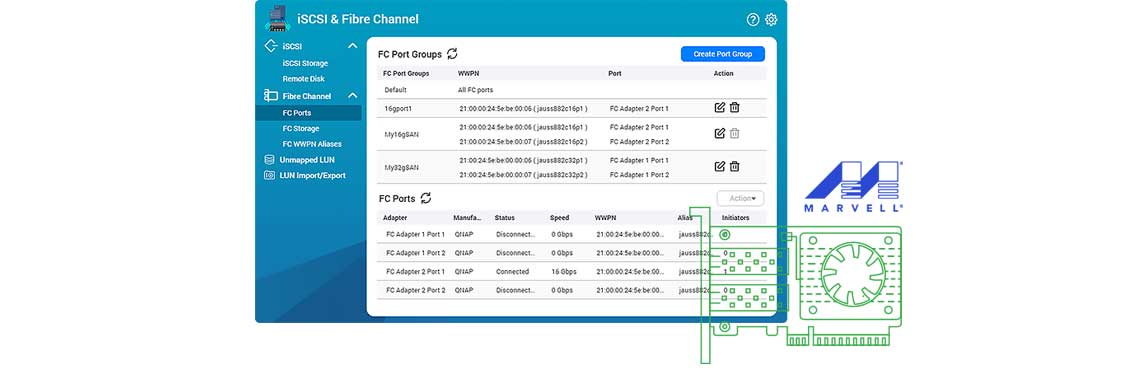Screen dimensions: 1140x376
Task: Collapse the iSCSI section chevron
Action: pyautogui.click(x=353, y=46)
